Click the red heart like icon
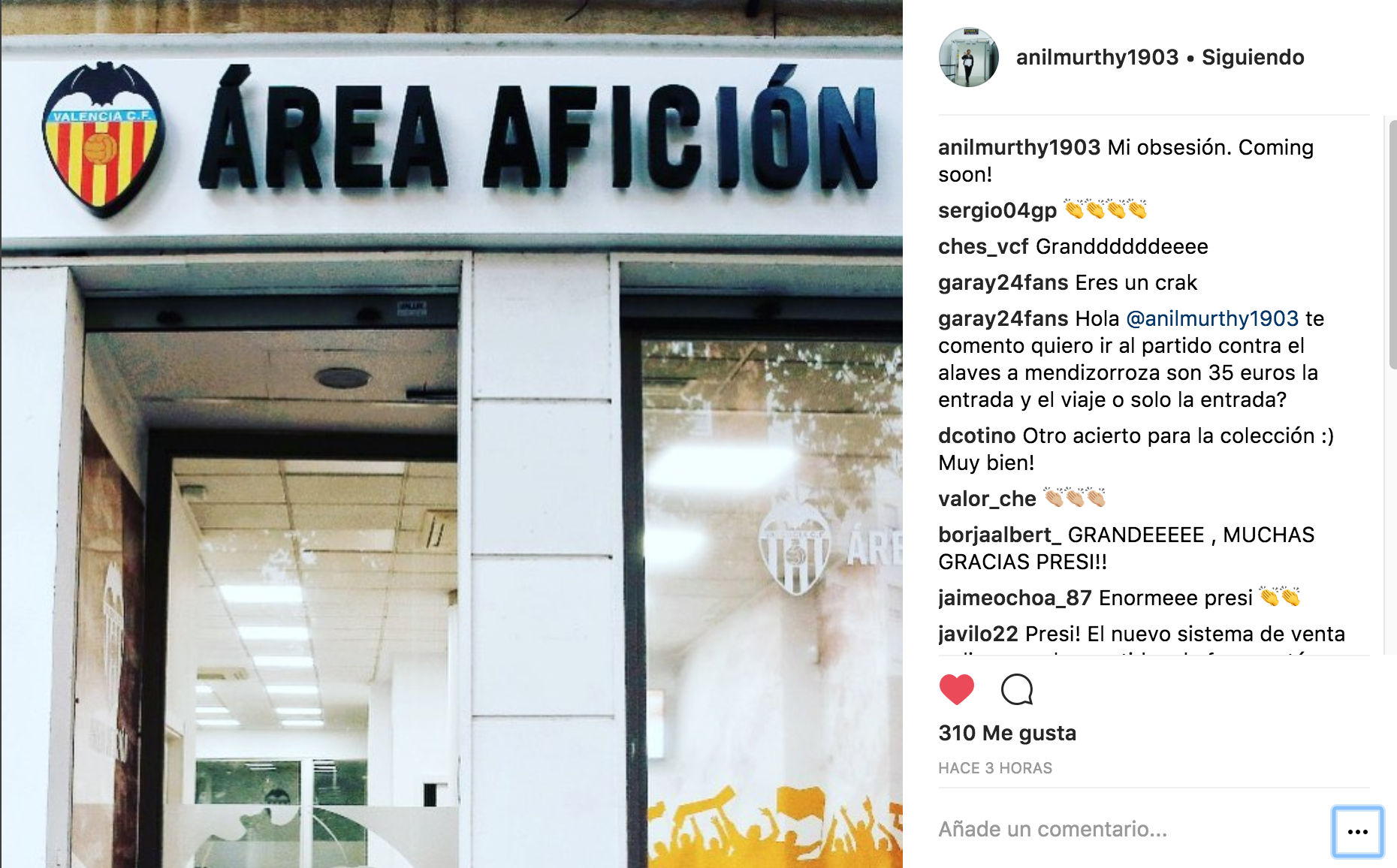 956,689
